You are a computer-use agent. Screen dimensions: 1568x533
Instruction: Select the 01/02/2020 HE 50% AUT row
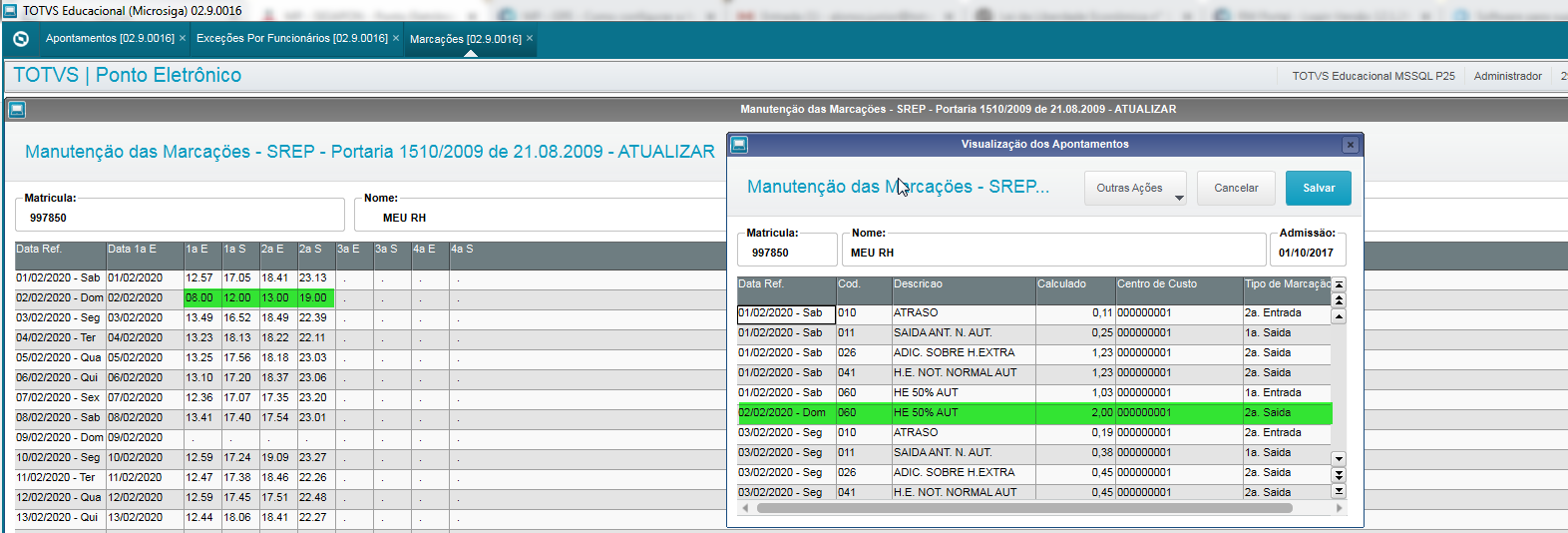[1034, 393]
